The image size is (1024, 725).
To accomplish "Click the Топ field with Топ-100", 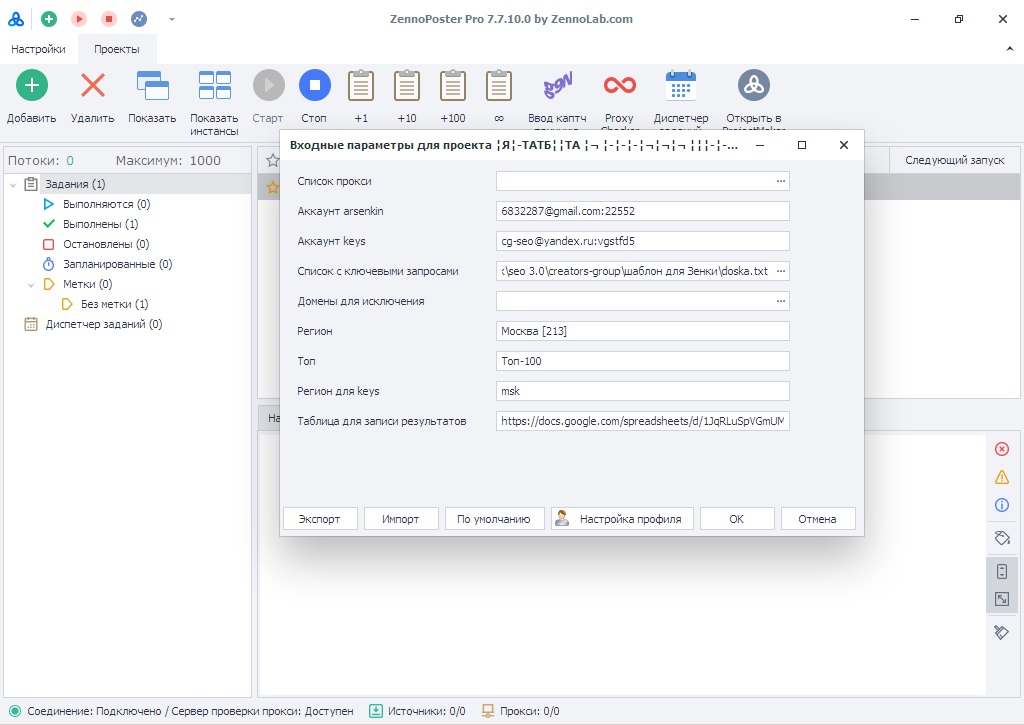I will pyautogui.click(x=643, y=361).
